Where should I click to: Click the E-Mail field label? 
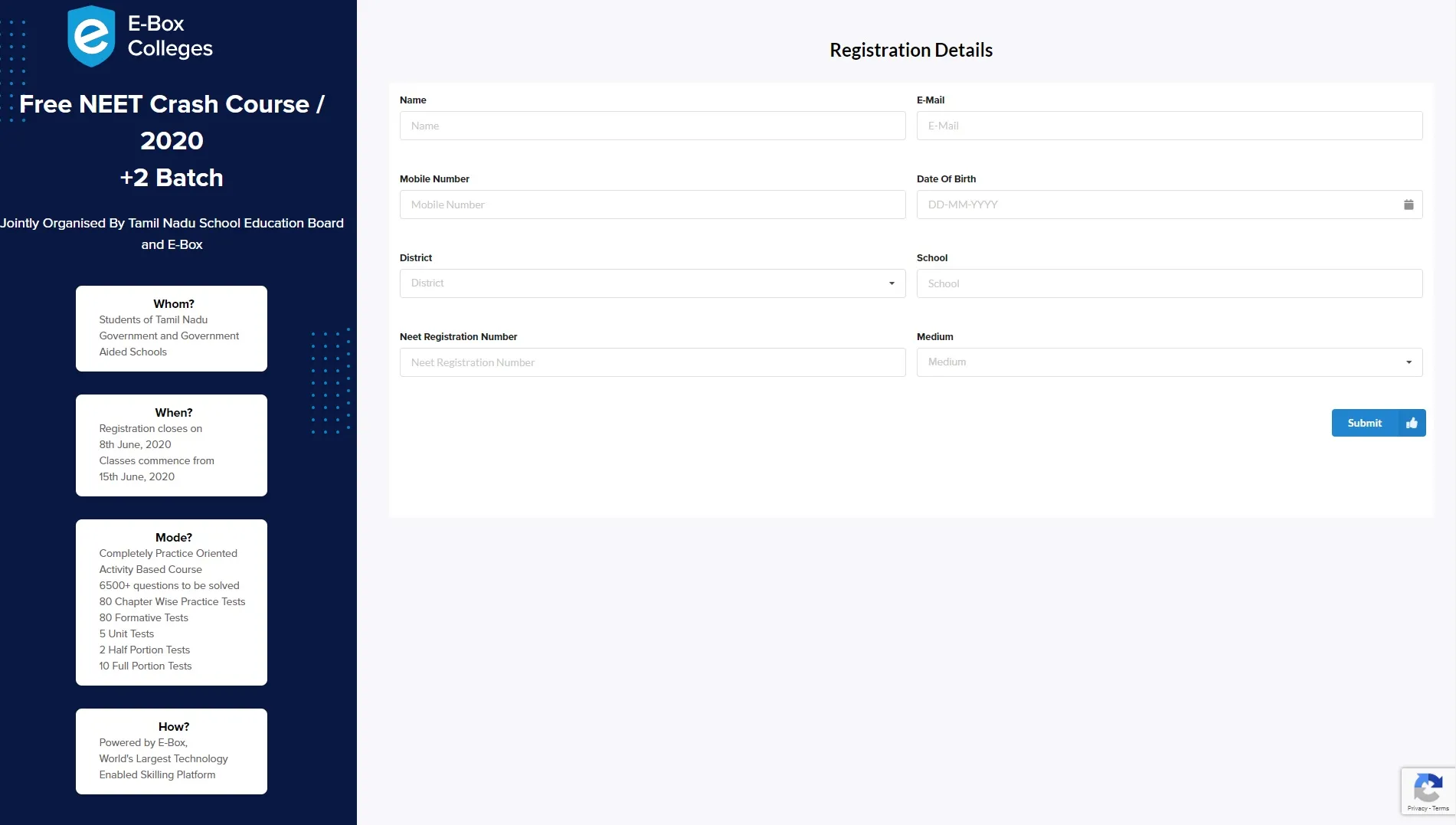931,100
